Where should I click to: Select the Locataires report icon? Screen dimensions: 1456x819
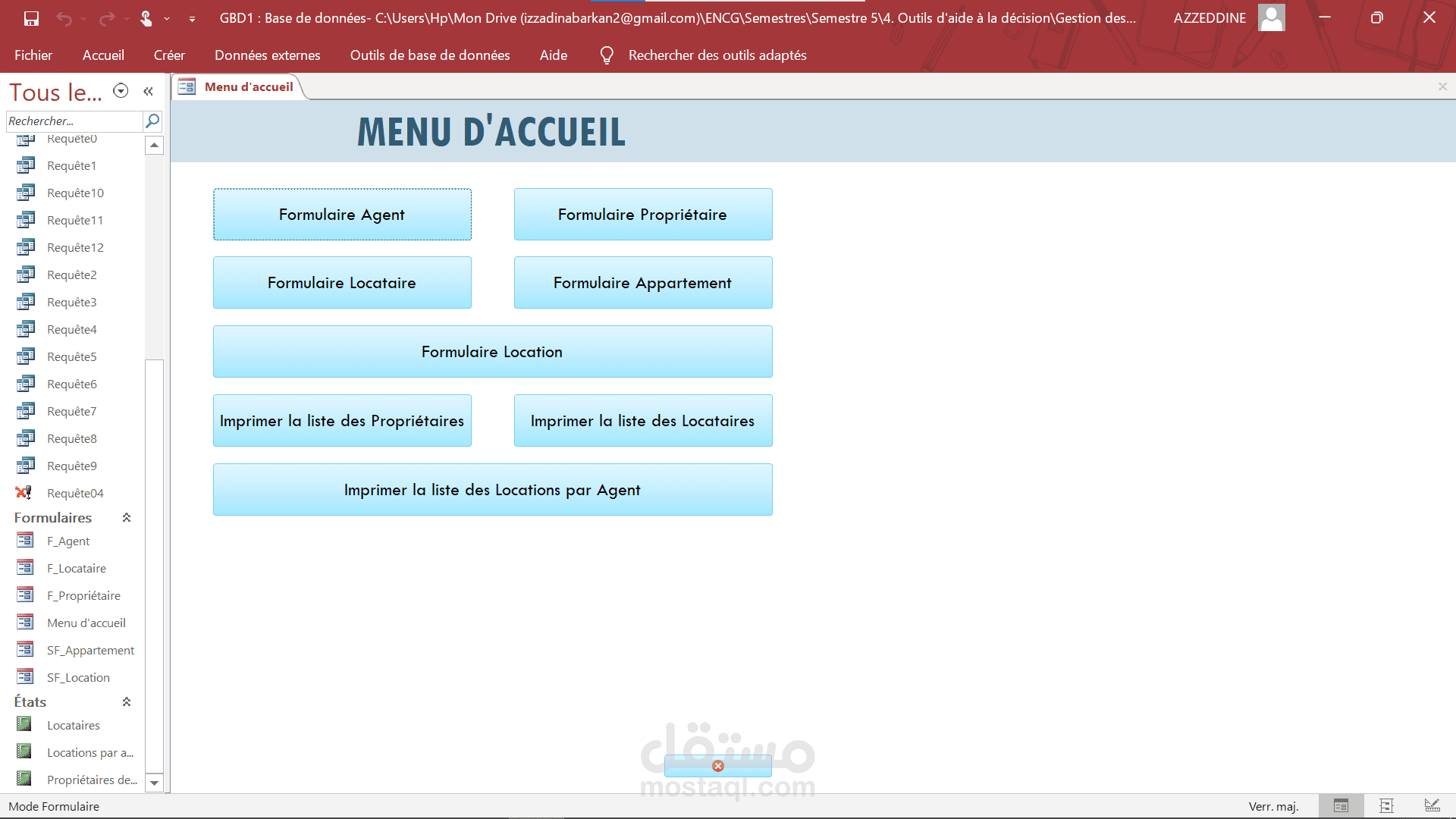[x=24, y=724]
